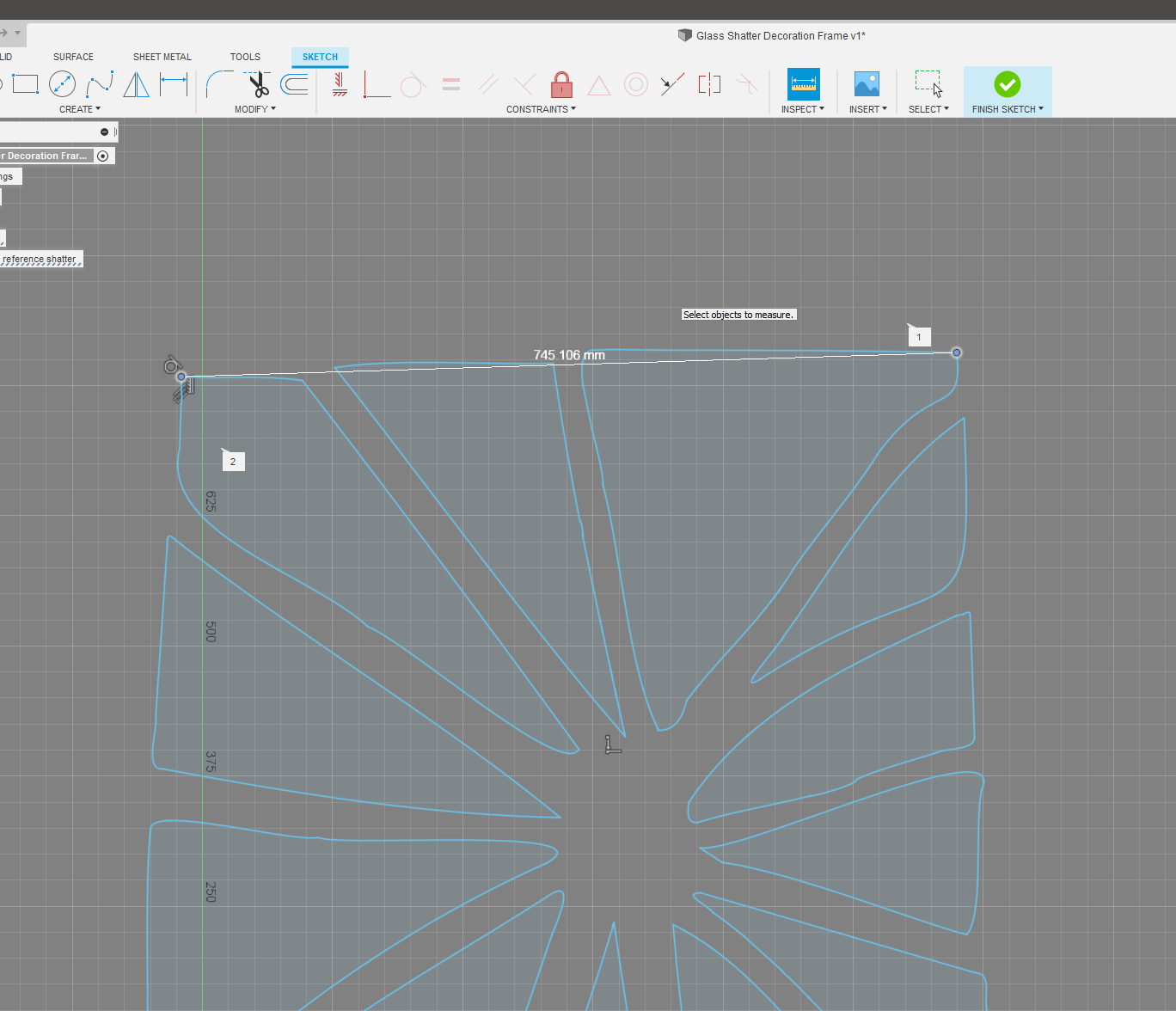Open the Measure tool under Inspect

coord(803,83)
